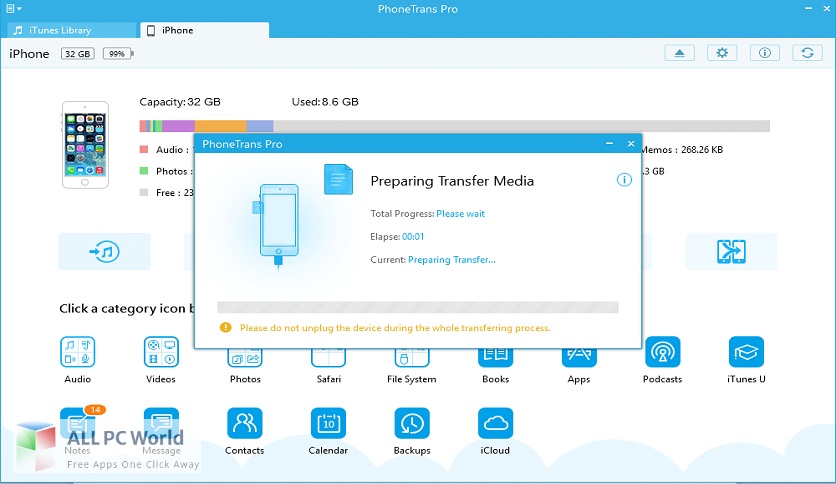Open the info button in top toolbar

765,53
